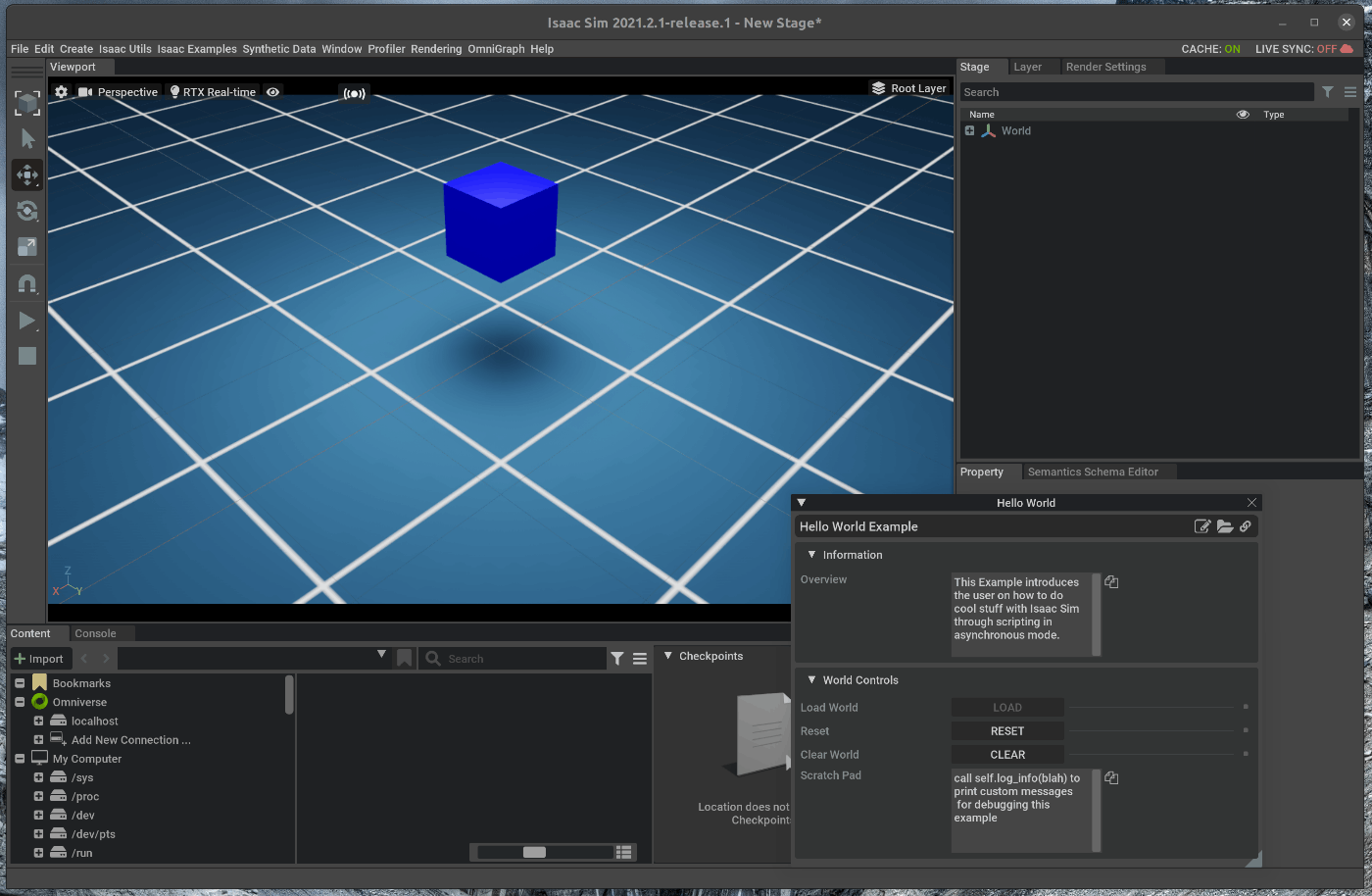Collapse the Information section
This screenshot has width=1372, height=896.
[x=811, y=554]
